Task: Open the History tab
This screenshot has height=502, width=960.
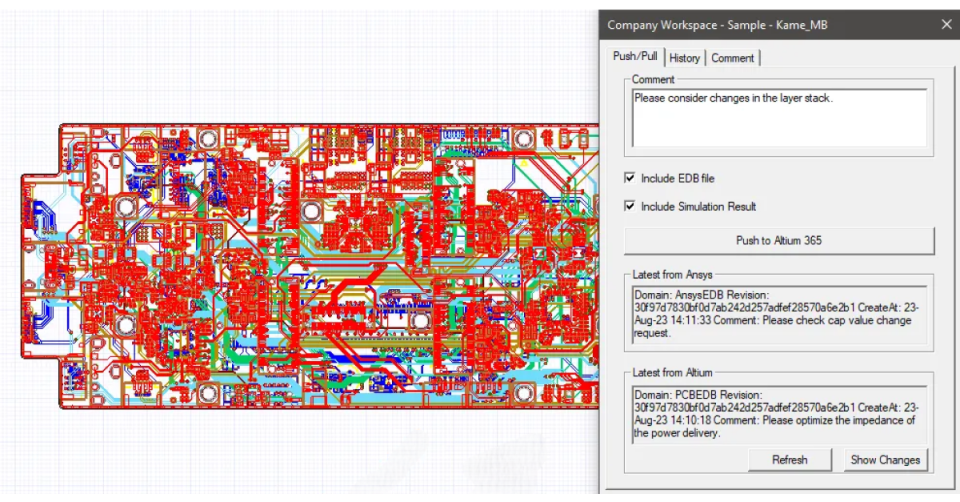Action: tap(684, 58)
